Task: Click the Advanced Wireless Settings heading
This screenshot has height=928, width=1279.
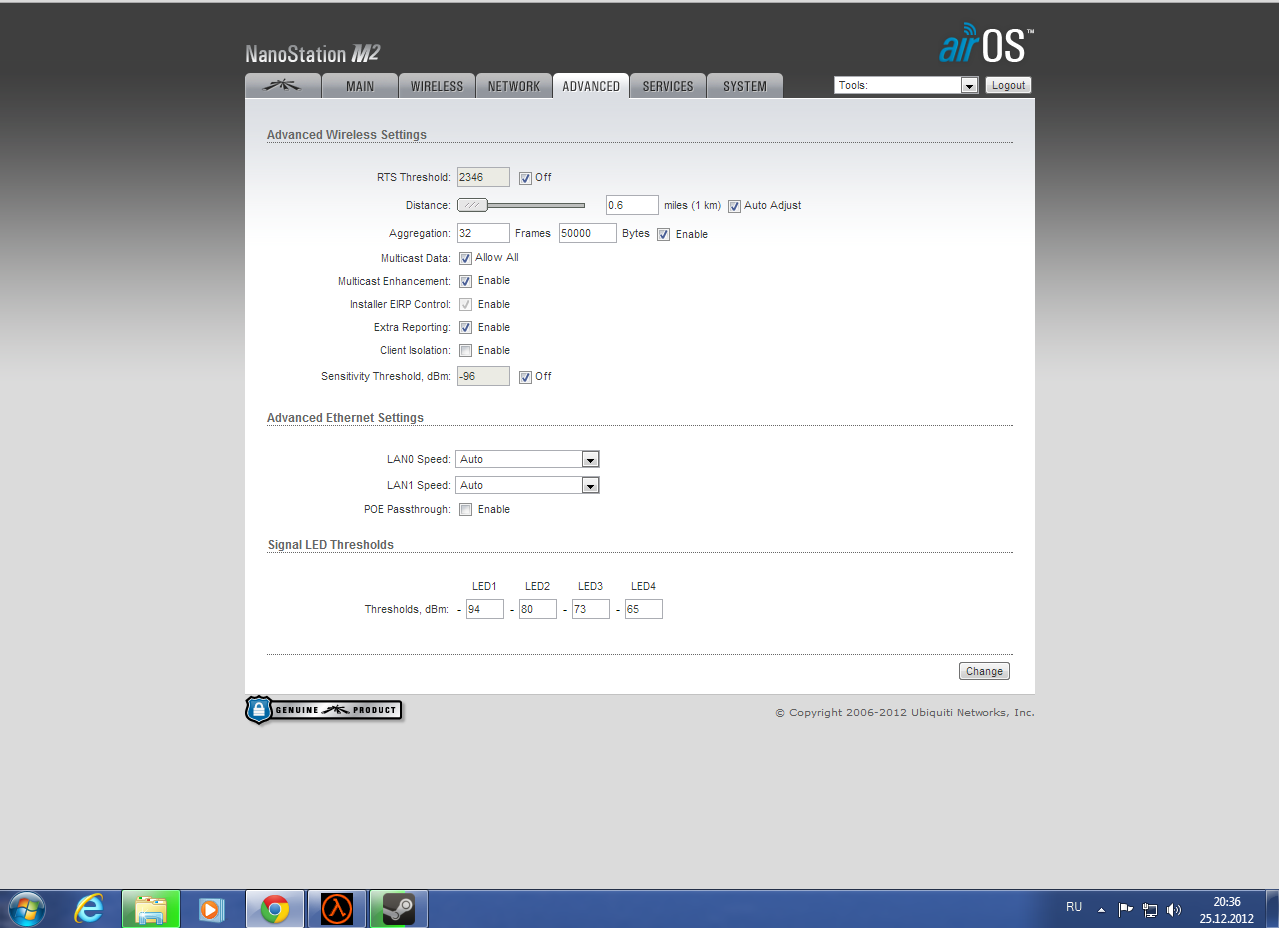Action: [x=347, y=135]
